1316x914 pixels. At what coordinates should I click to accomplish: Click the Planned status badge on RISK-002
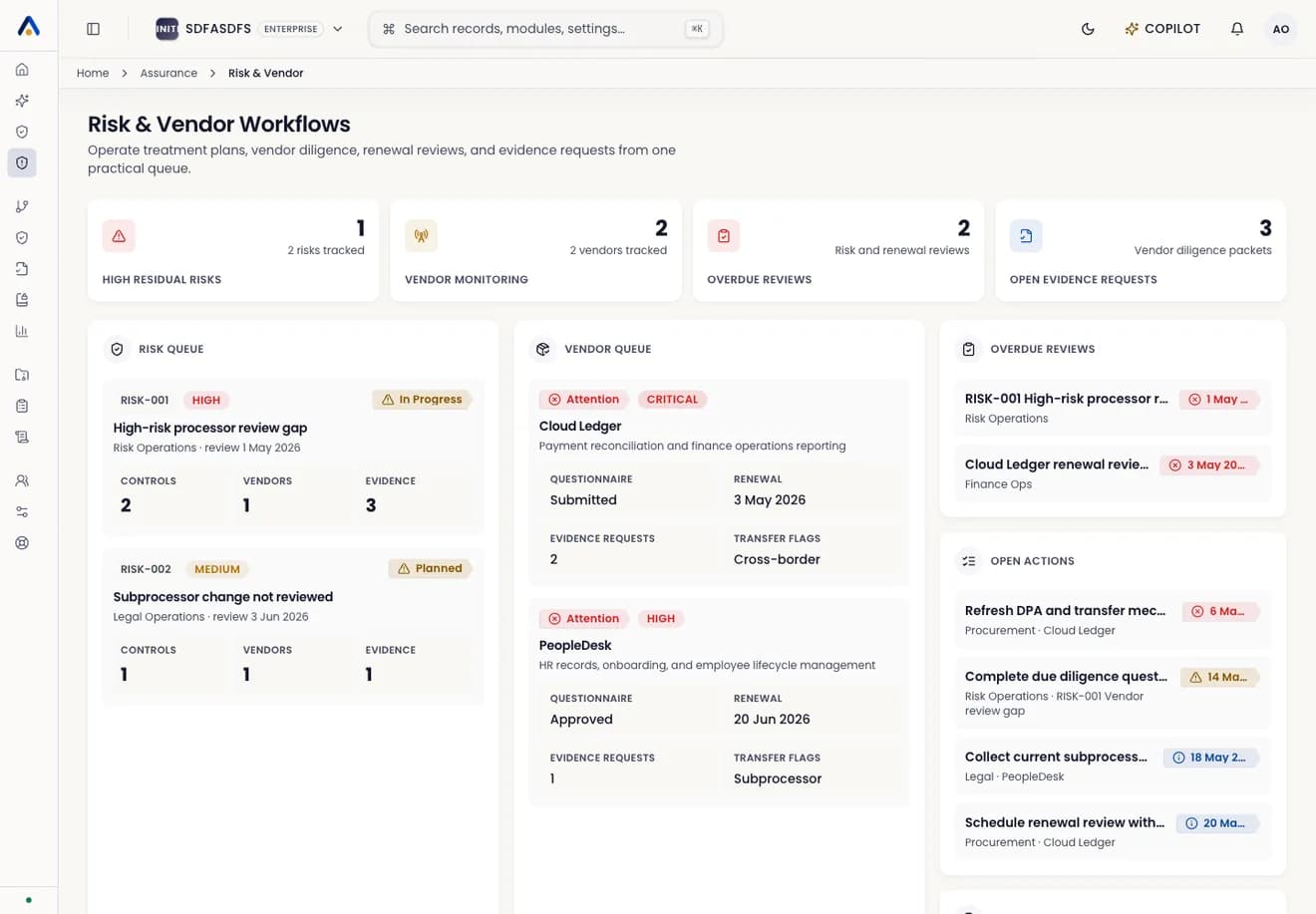pos(430,569)
